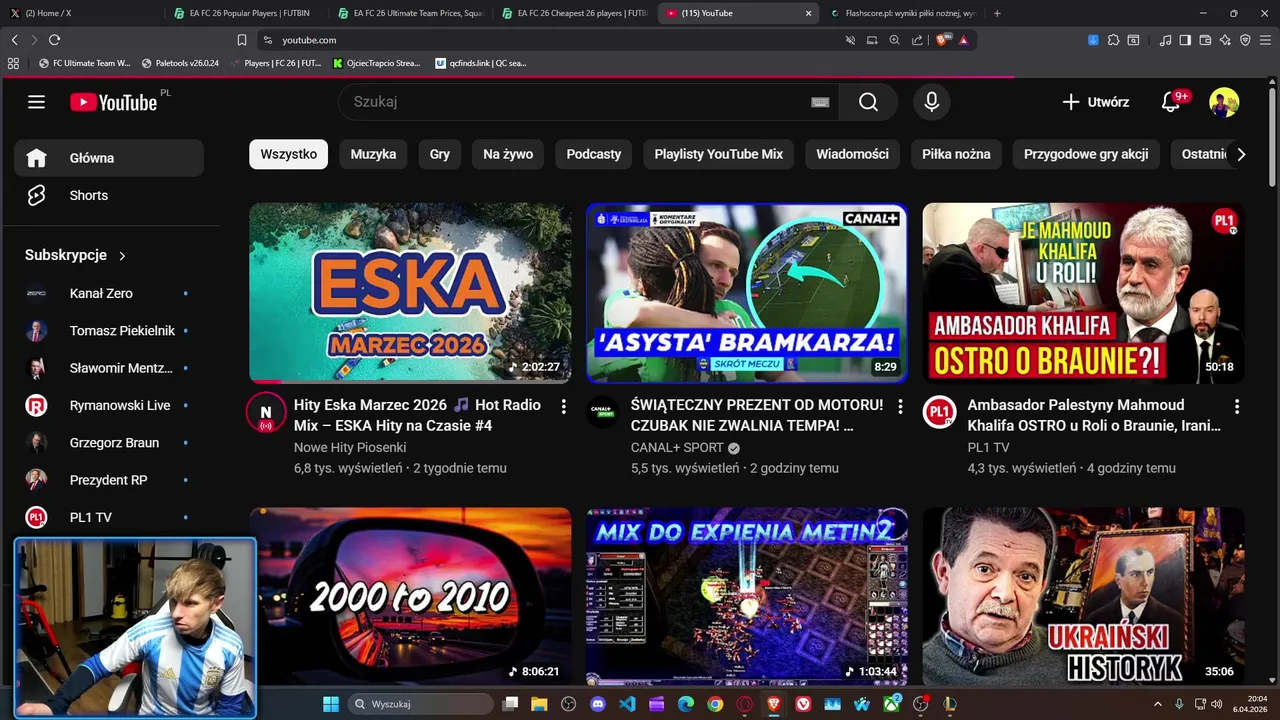The width and height of the screenshot is (1280, 720).
Task: Reload the page in browser toolbar
Action: pyautogui.click(x=54, y=40)
